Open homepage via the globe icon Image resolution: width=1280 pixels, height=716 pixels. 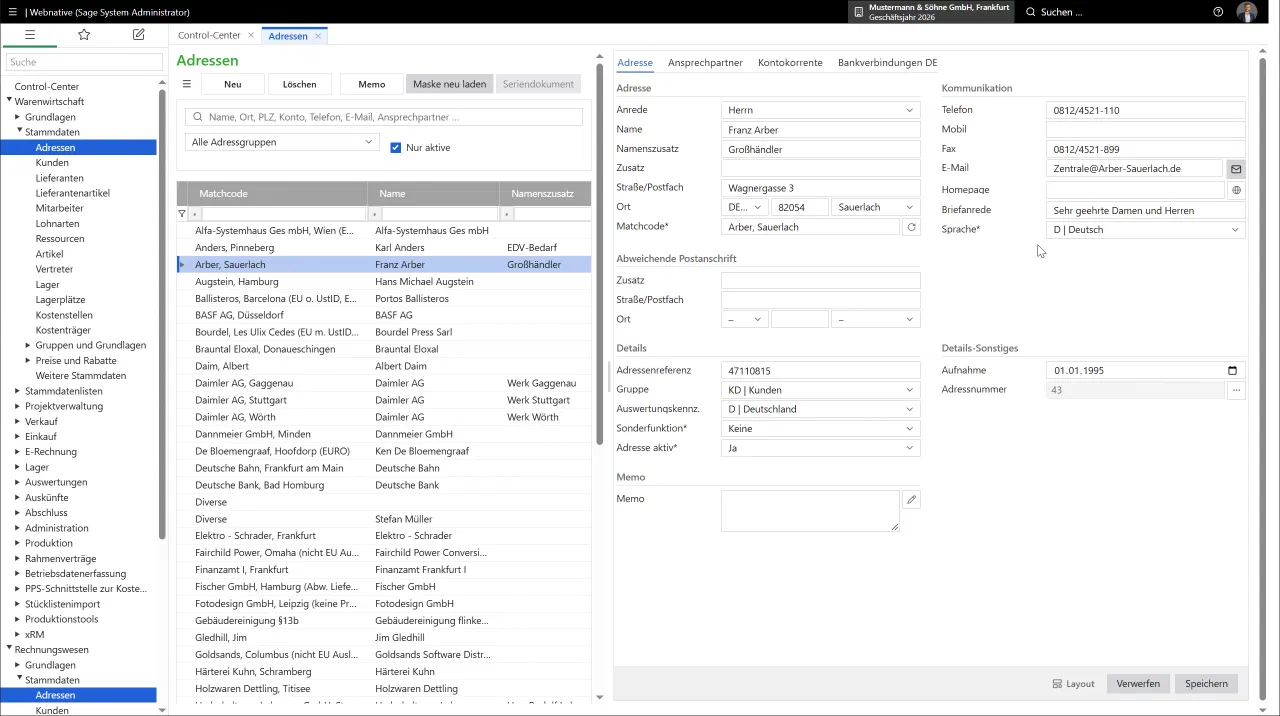[1236, 190]
